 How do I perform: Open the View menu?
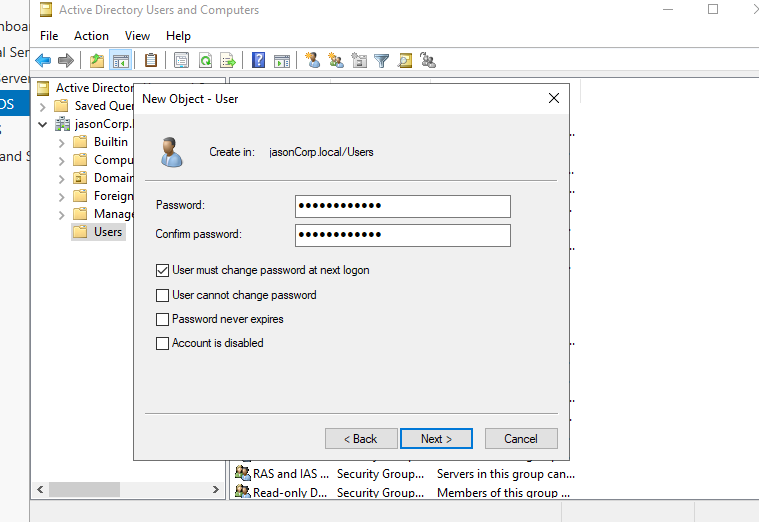point(137,36)
